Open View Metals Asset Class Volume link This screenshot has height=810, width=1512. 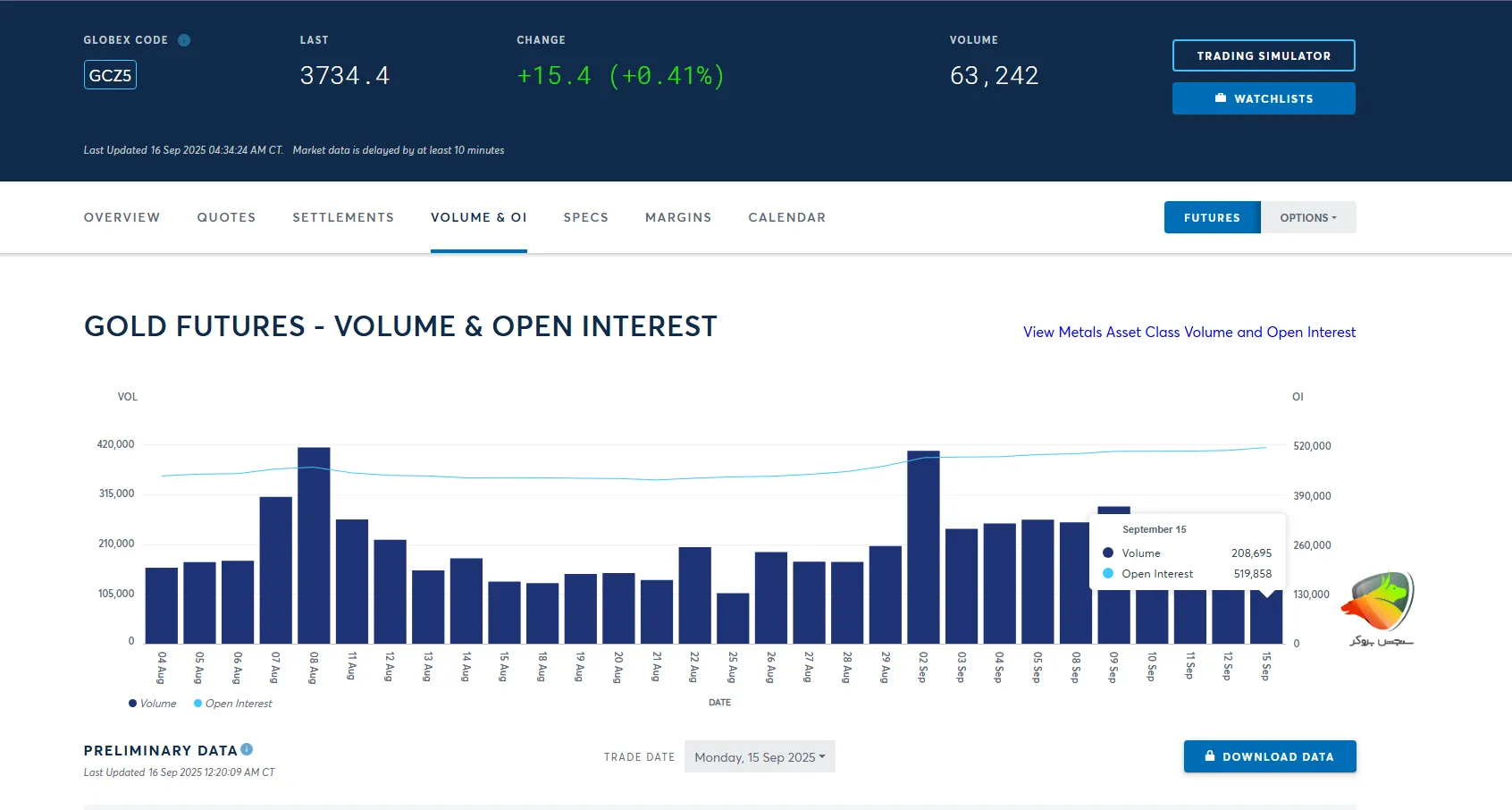pyautogui.click(x=1189, y=332)
